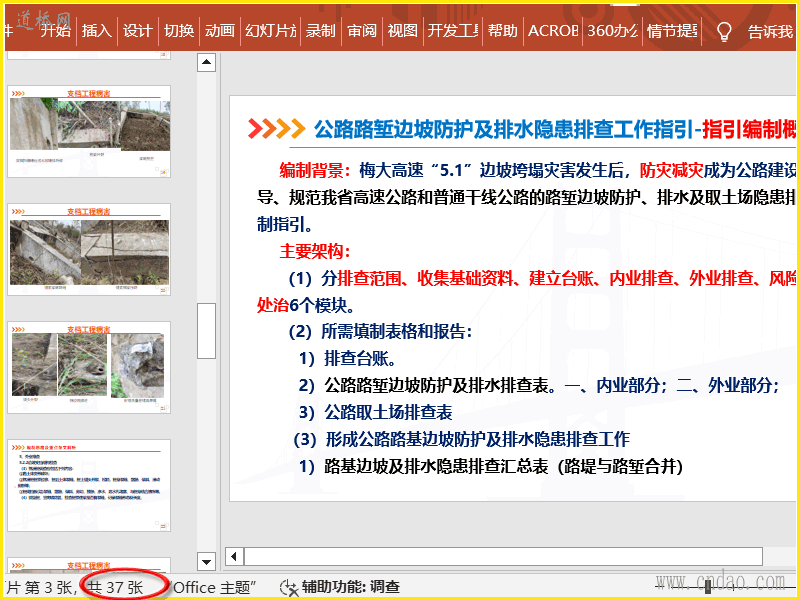Click the line '3) 公路取土场排查表'
800x600 pixels.
click(x=376, y=412)
